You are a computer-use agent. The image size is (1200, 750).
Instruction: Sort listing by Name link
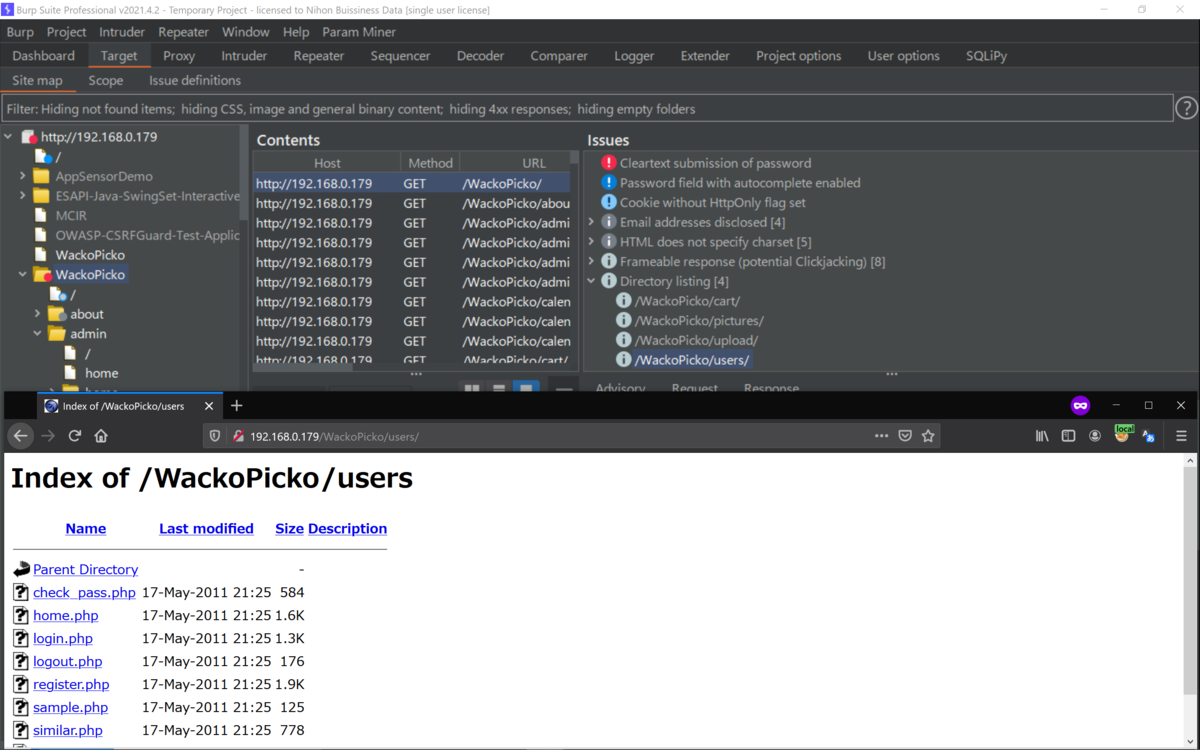(86, 528)
